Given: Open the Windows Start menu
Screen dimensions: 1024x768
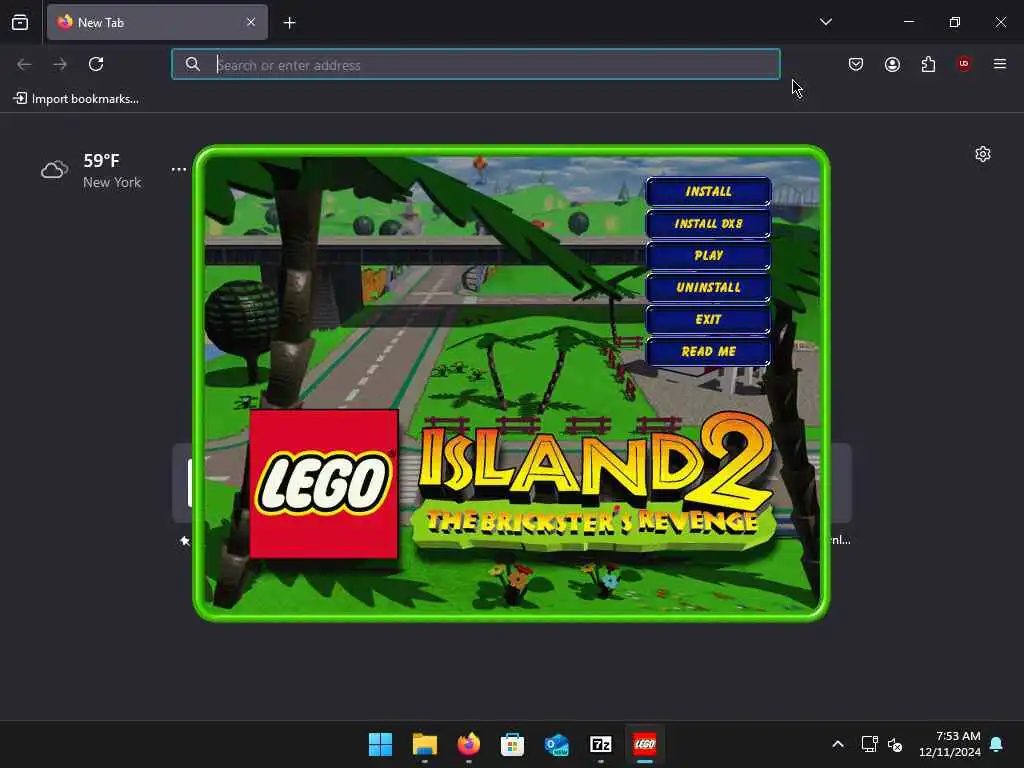Looking at the screenshot, I should (x=381, y=744).
